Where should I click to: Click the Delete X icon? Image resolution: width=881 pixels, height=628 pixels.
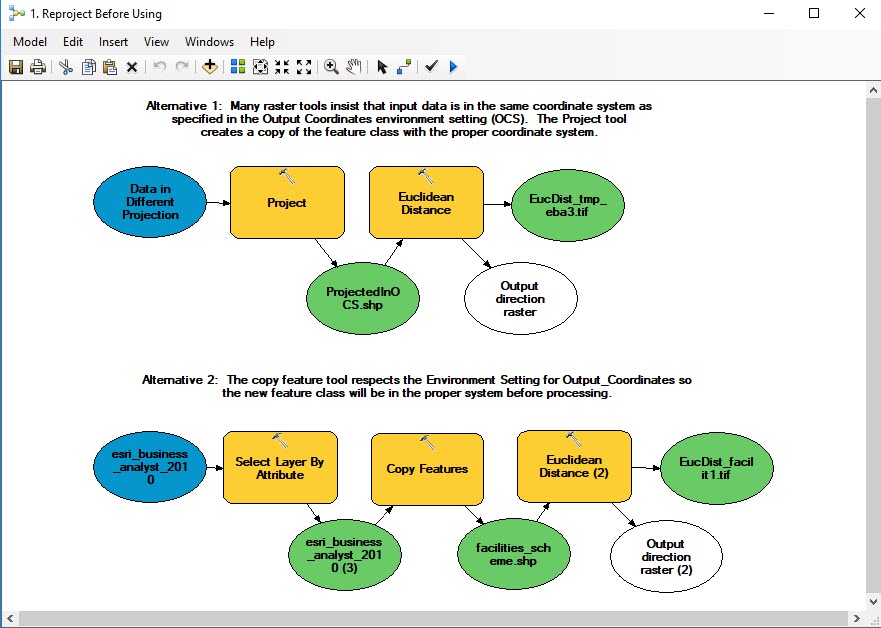click(132, 67)
